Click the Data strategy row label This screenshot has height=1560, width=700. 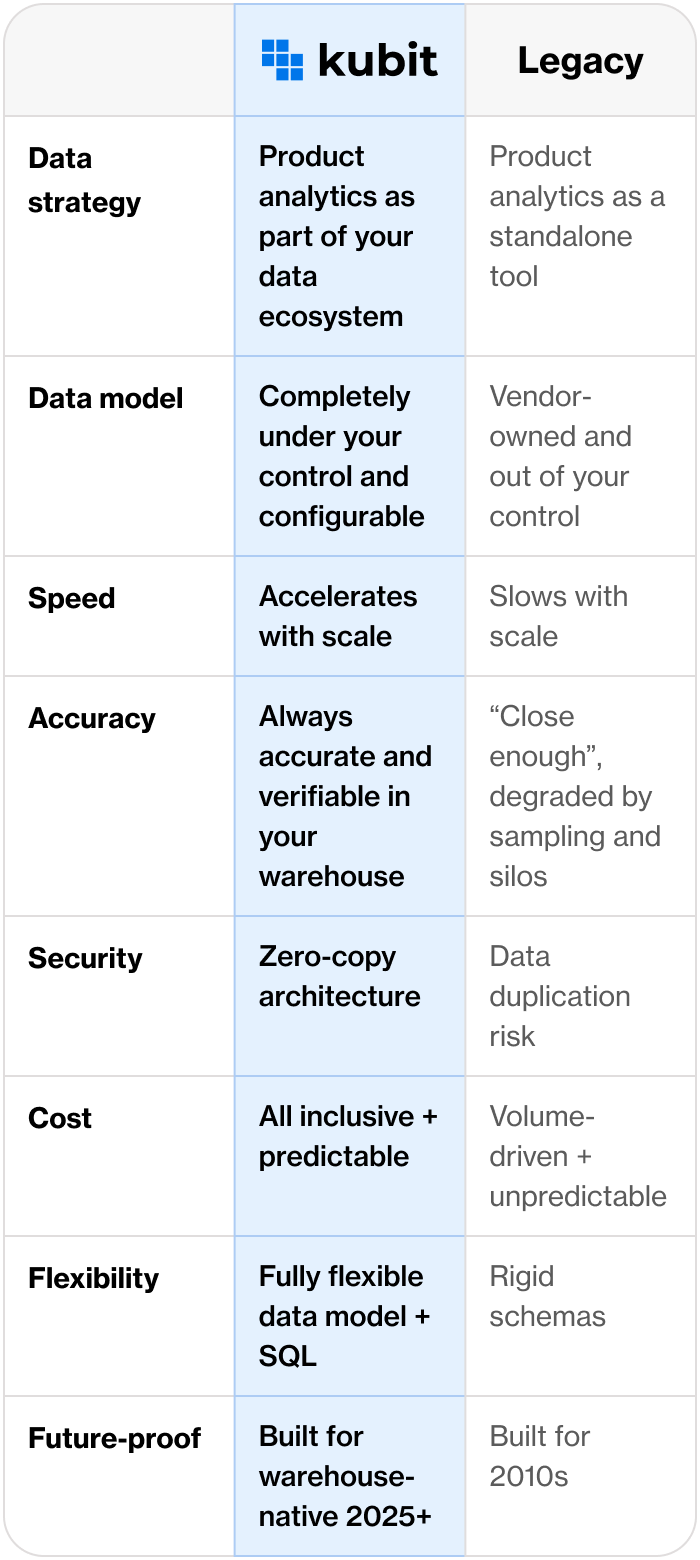pos(84,180)
